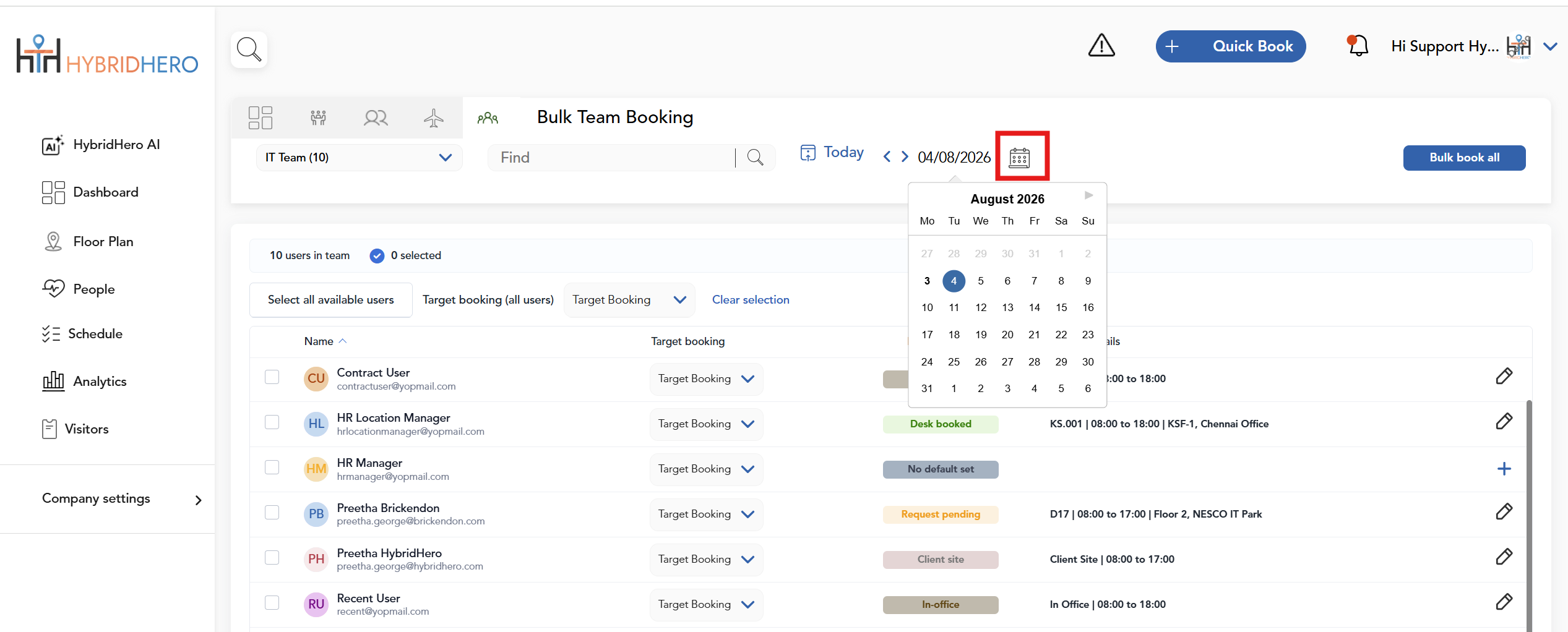Add a booking for HR Manager via the plus icon
The width and height of the screenshot is (1568, 632).
click(1504, 469)
